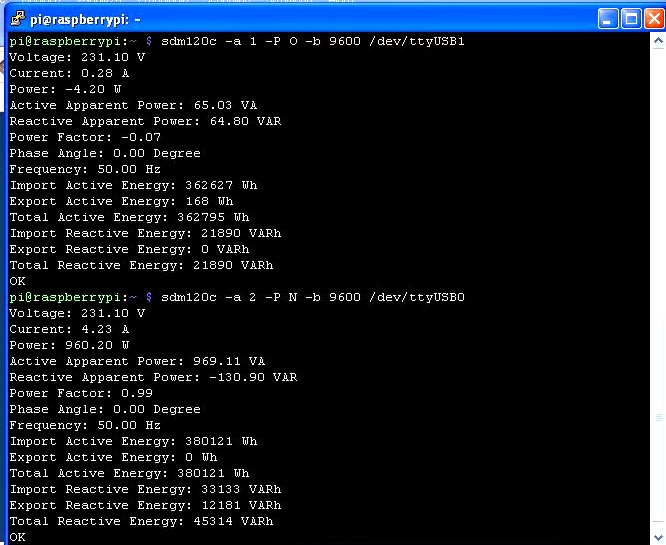The width and height of the screenshot is (666, 545).
Task: Click 'Active Apparent Power: 65.03 VA'
Action: 133,105
